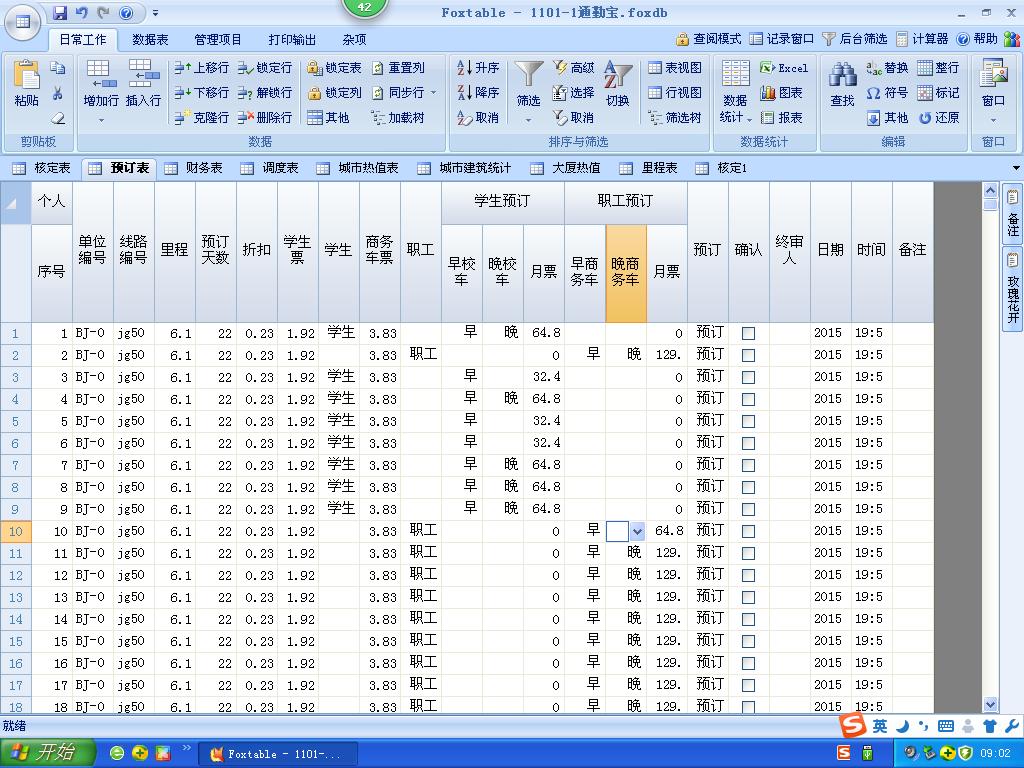Click the 图表 chart icon

point(767,93)
